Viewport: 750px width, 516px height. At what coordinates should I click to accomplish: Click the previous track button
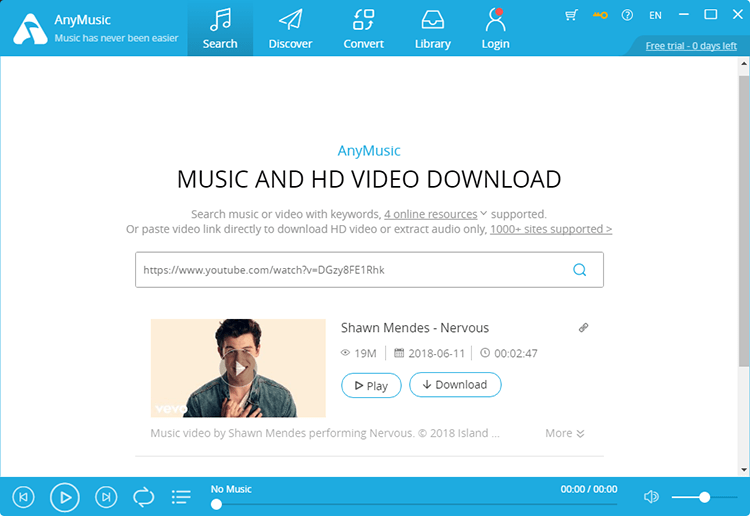(x=23, y=497)
